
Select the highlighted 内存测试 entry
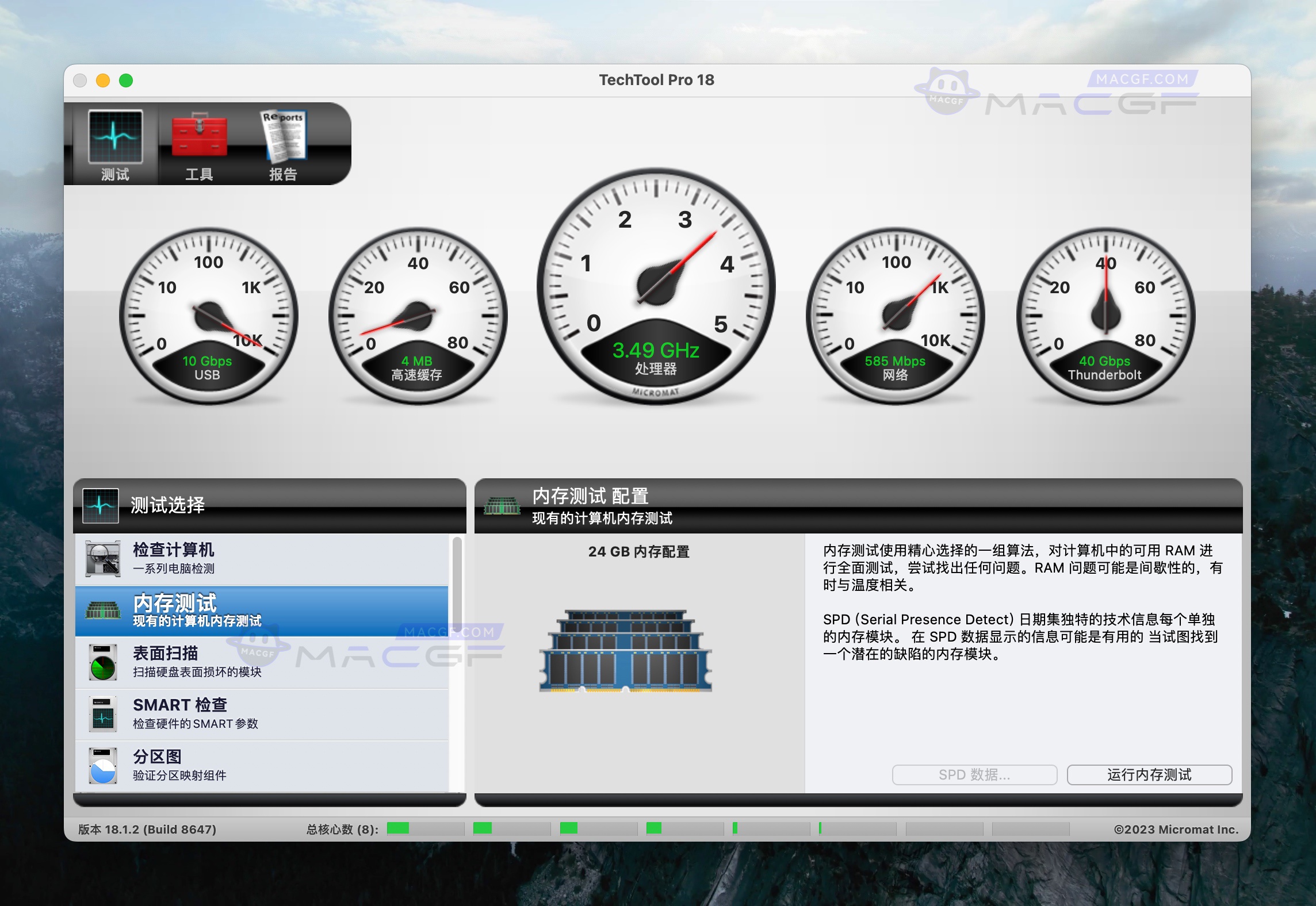click(x=230, y=609)
